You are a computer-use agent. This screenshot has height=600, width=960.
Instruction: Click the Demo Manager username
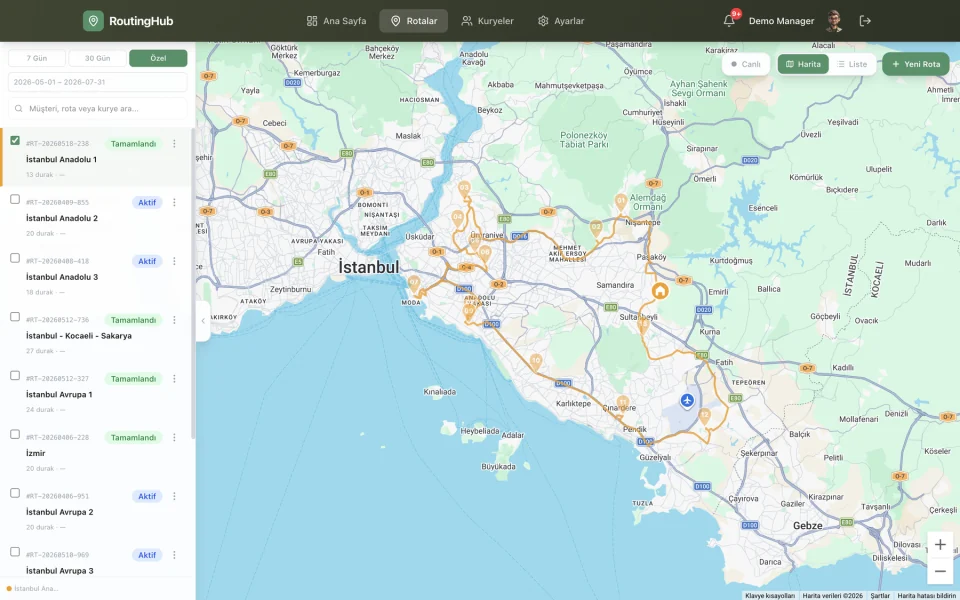coord(781,21)
